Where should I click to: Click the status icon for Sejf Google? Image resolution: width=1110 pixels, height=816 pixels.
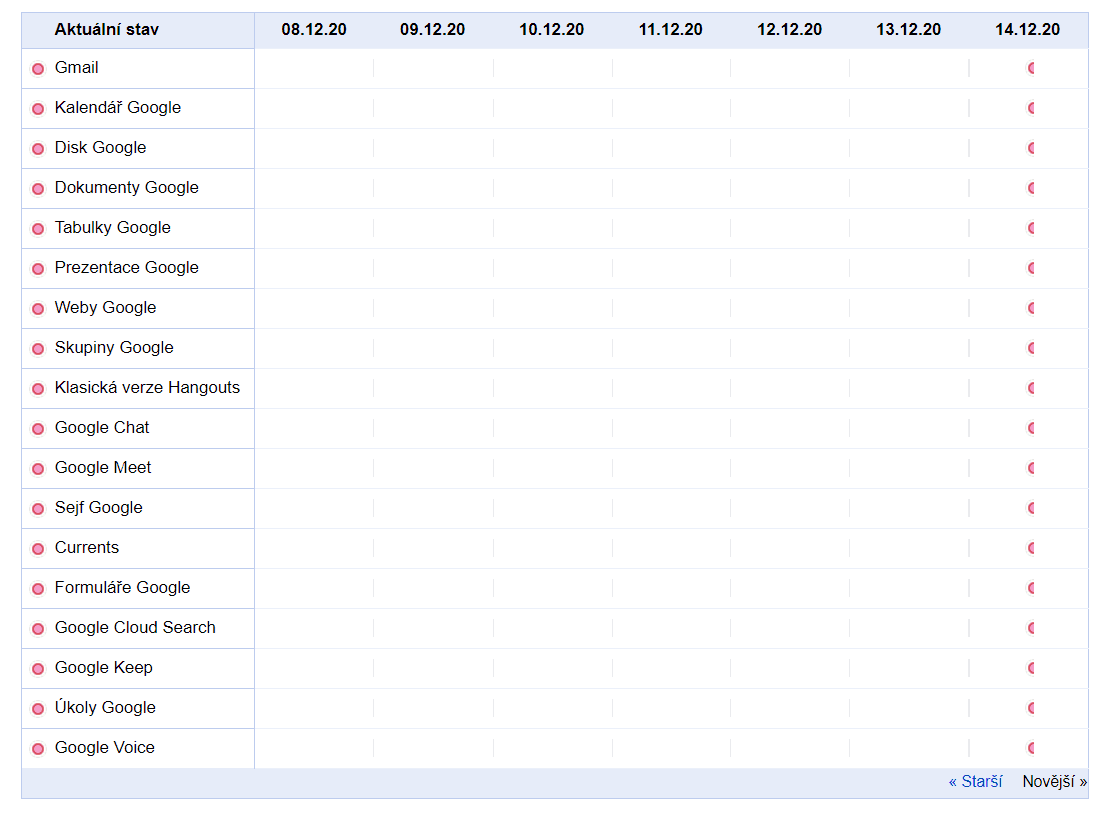[38, 509]
